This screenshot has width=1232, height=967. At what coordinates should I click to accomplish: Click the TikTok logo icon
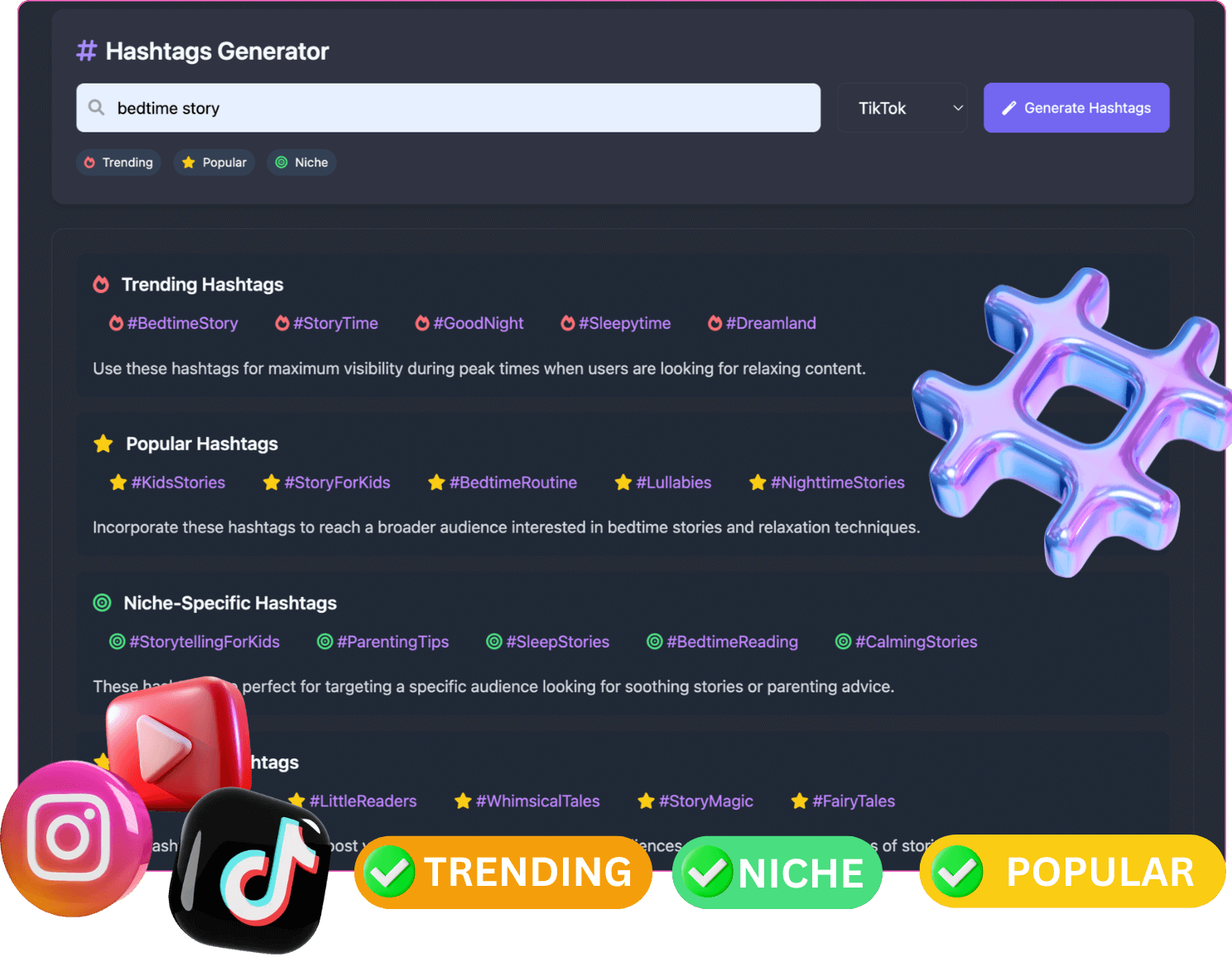click(x=253, y=872)
